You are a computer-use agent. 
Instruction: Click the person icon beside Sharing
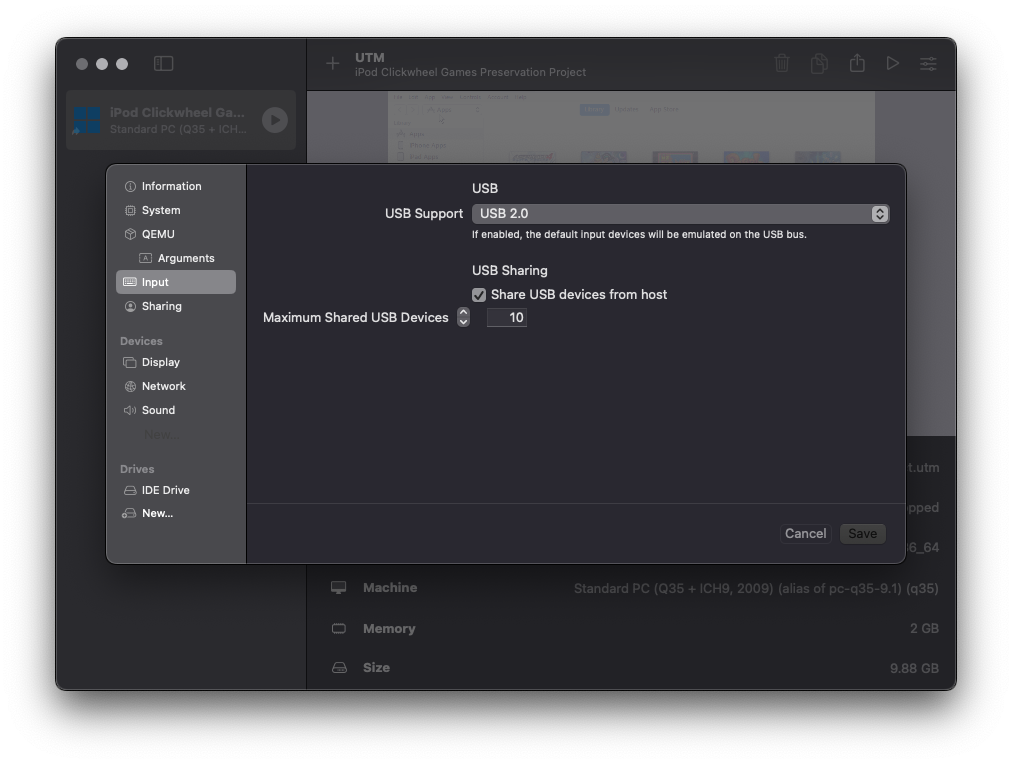click(x=130, y=306)
